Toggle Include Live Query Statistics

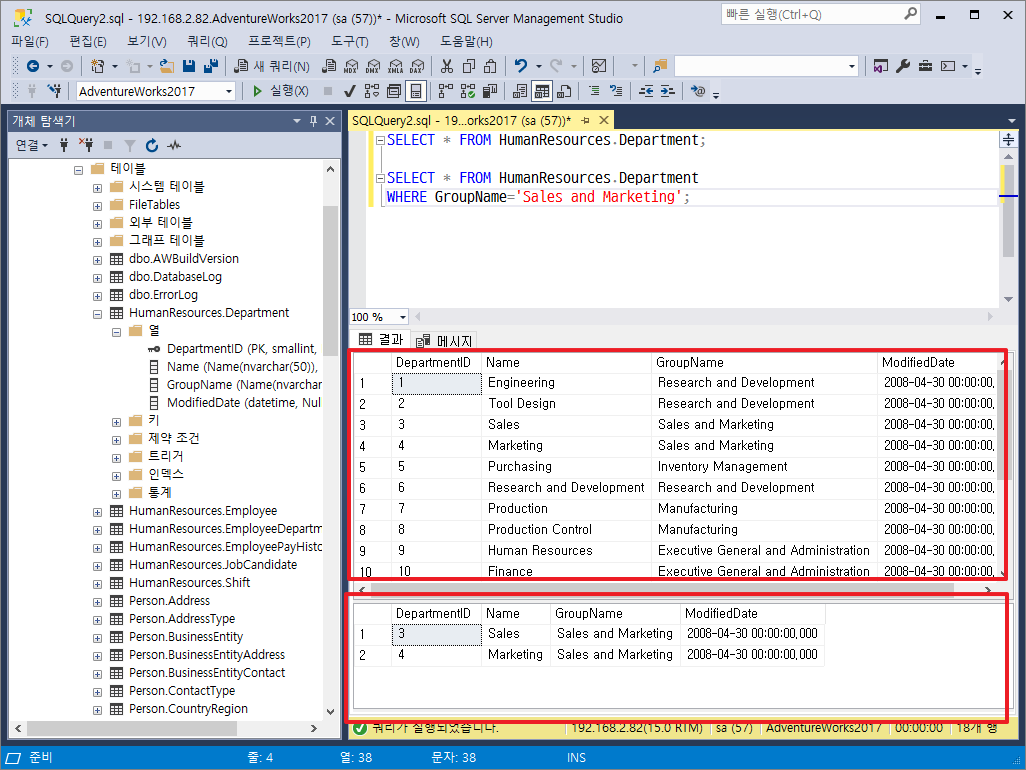tap(468, 91)
